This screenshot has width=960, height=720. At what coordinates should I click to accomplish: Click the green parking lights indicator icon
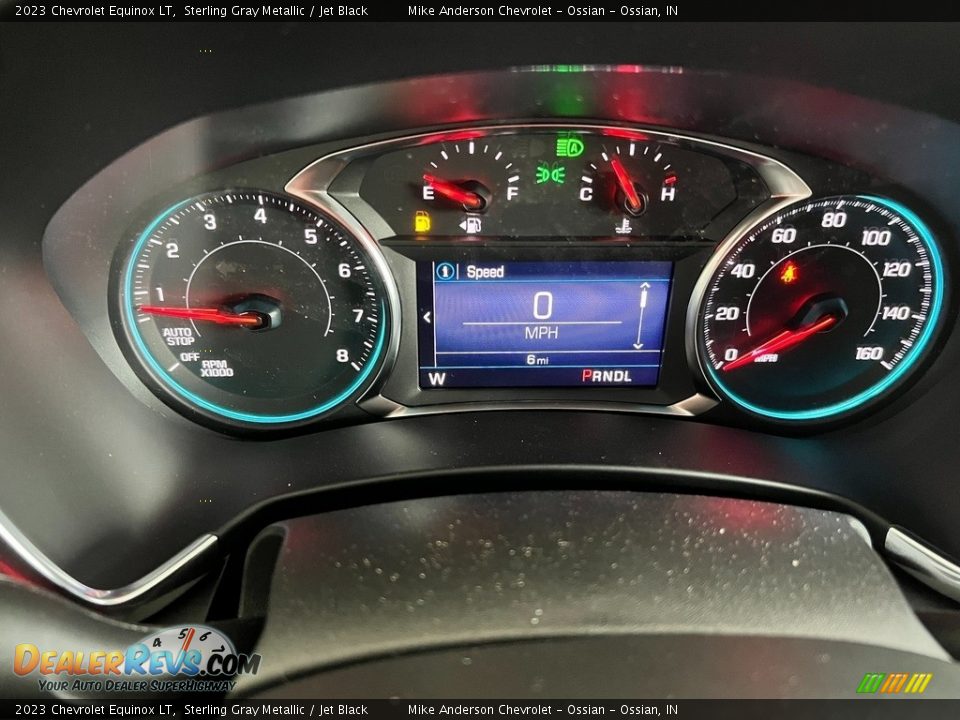(550, 175)
